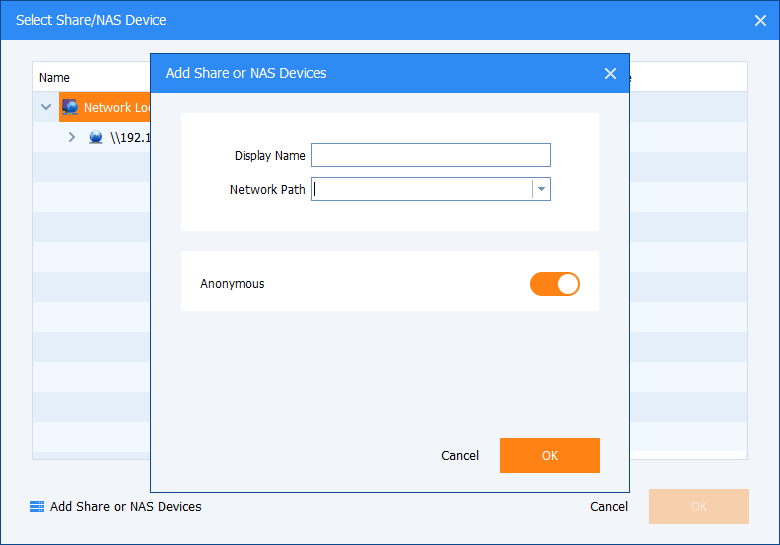This screenshot has width=780, height=545.
Task: Close the Select Share/NAS Device window
Action: (759, 20)
